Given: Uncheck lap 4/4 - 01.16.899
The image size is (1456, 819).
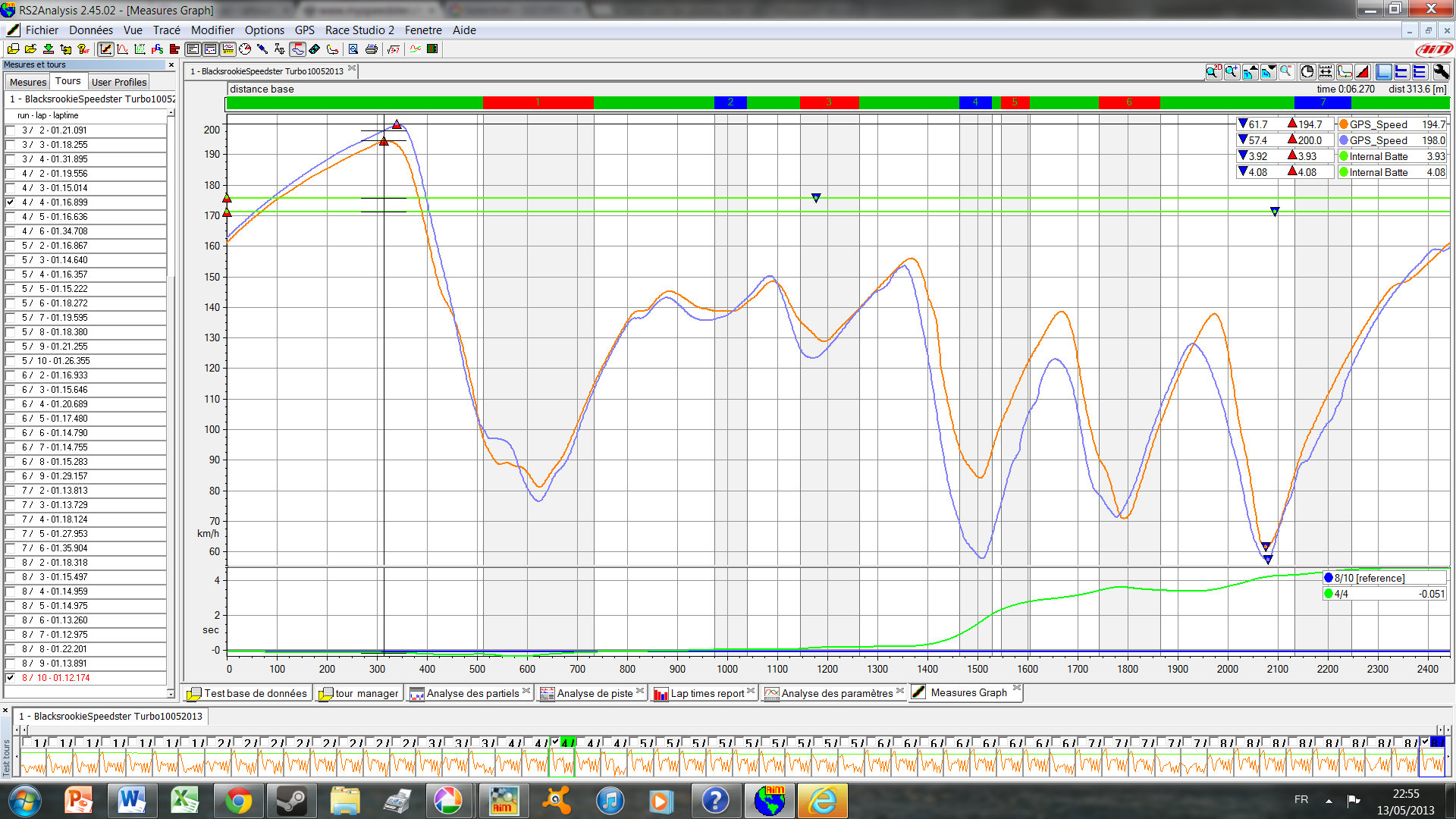Looking at the screenshot, I should click(x=11, y=202).
